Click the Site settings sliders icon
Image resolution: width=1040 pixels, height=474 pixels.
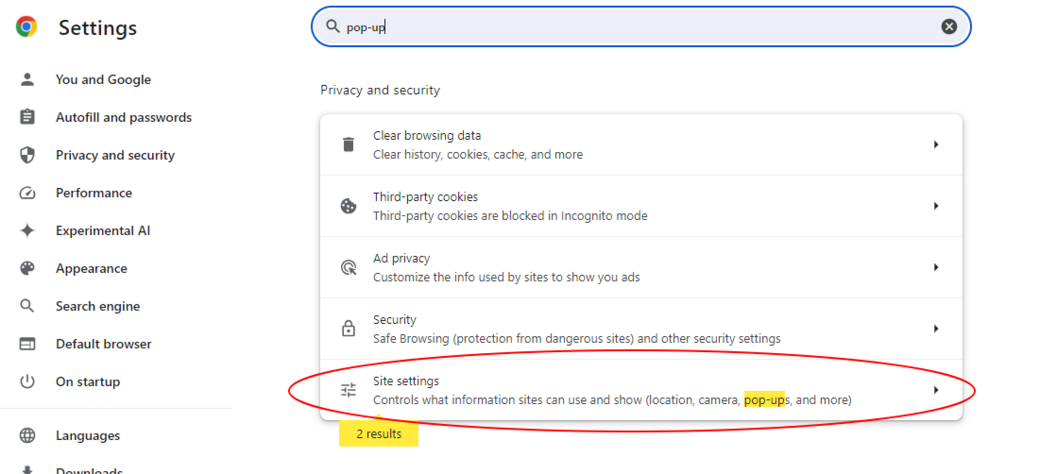(x=348, y=390)
